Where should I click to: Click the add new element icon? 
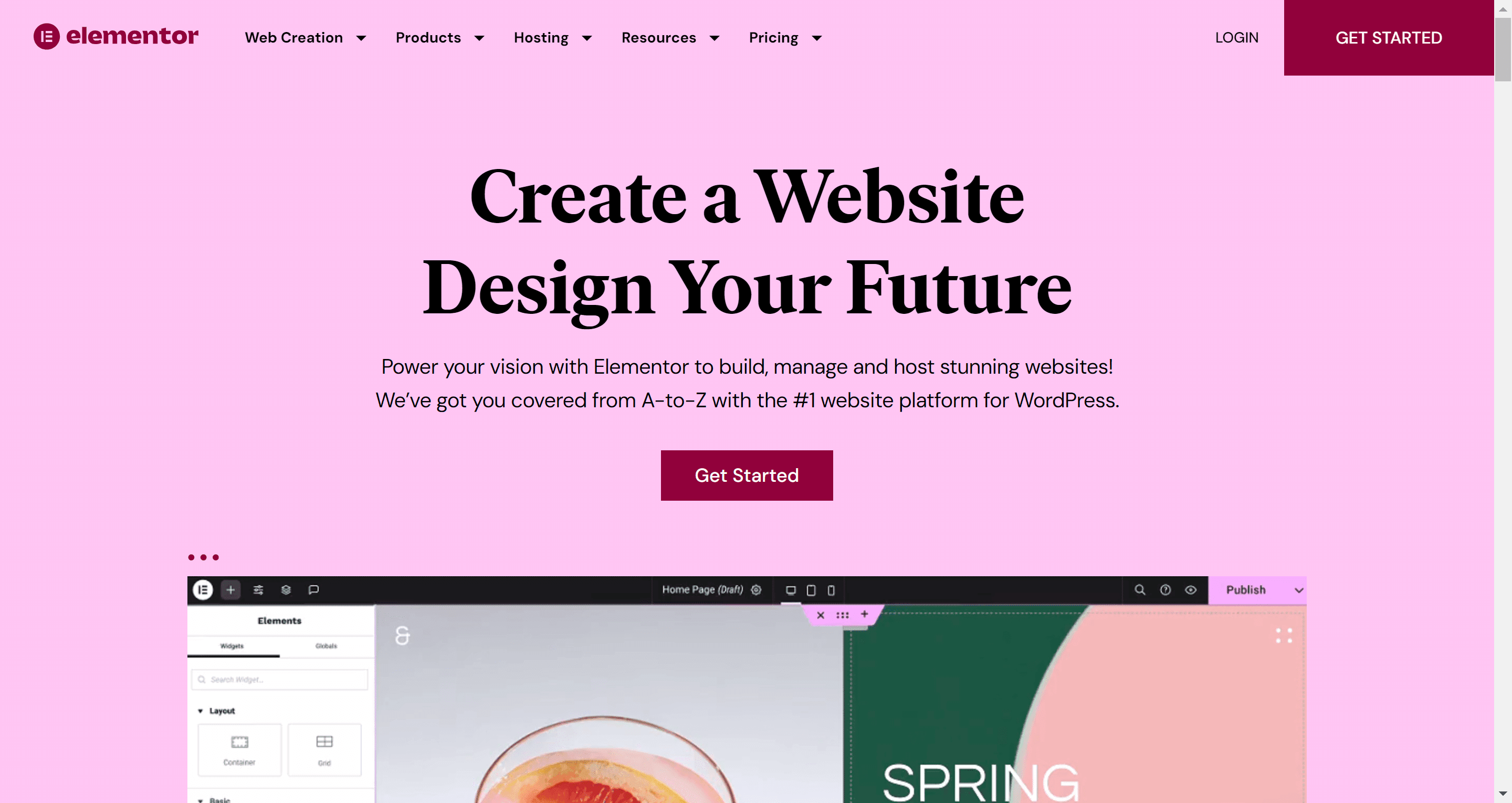[230, 590]
